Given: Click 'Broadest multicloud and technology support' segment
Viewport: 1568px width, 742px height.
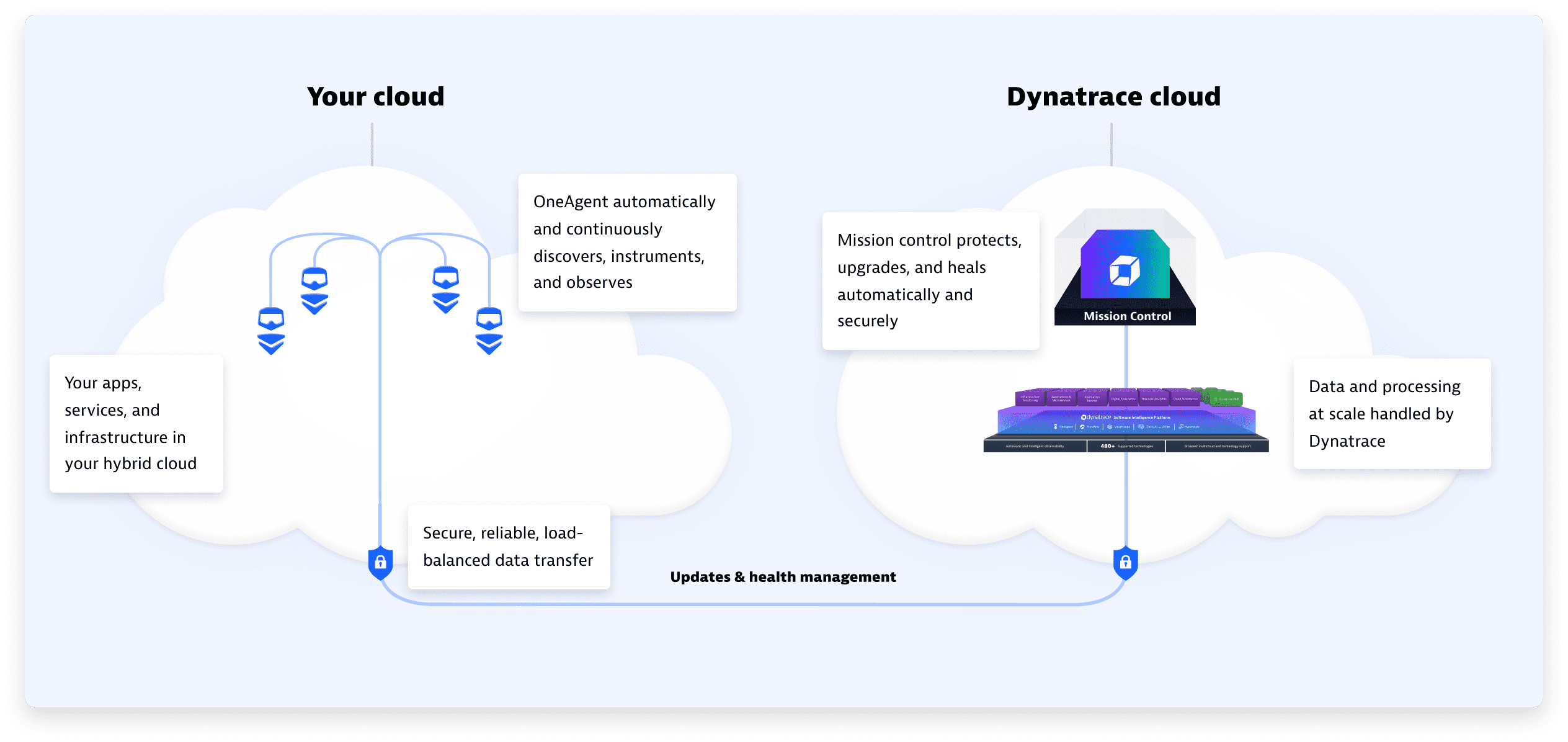Looking at the screenshot, I should [x=1218, y=446].
